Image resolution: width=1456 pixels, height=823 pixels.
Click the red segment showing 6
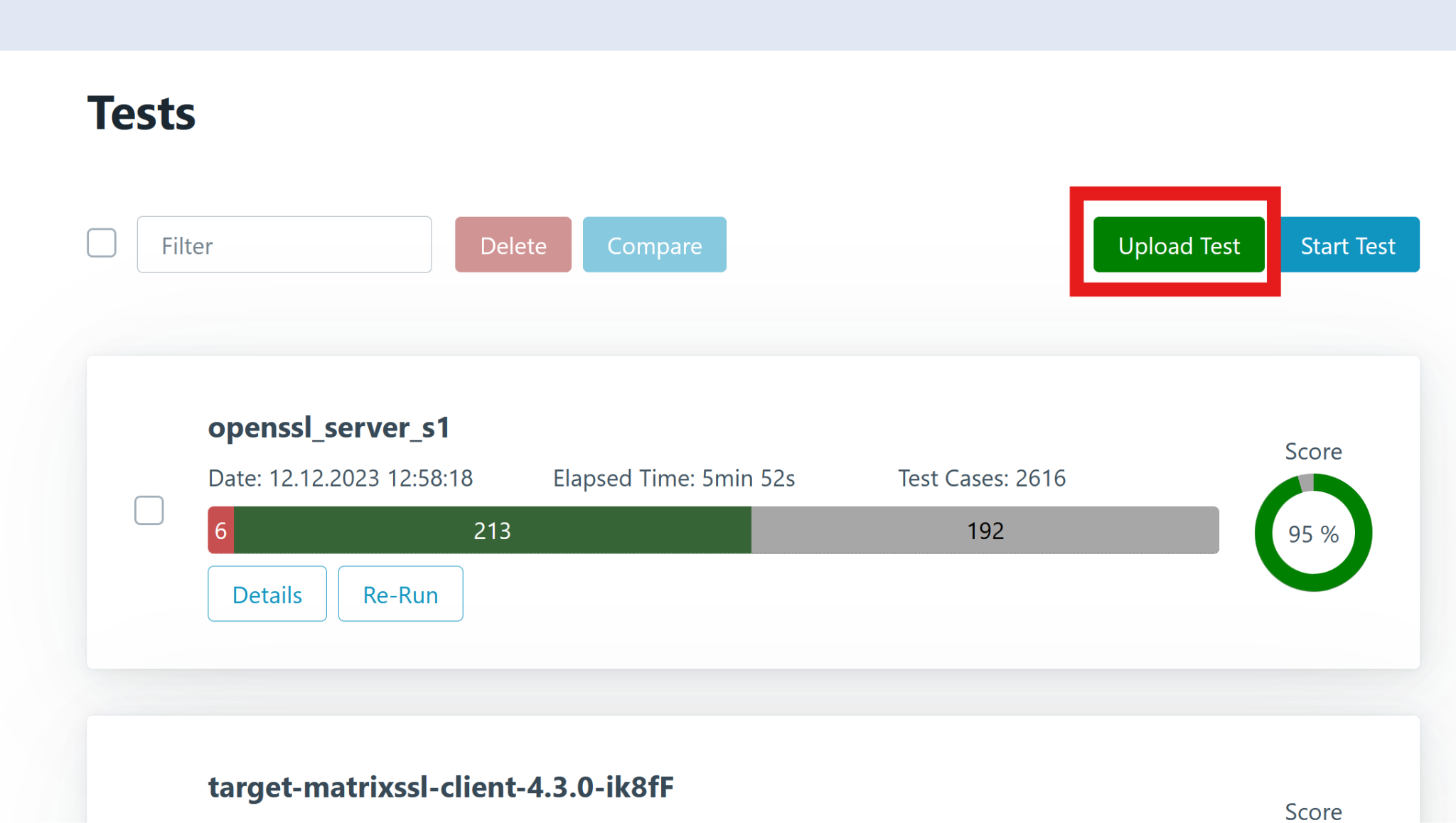point(221,531)
